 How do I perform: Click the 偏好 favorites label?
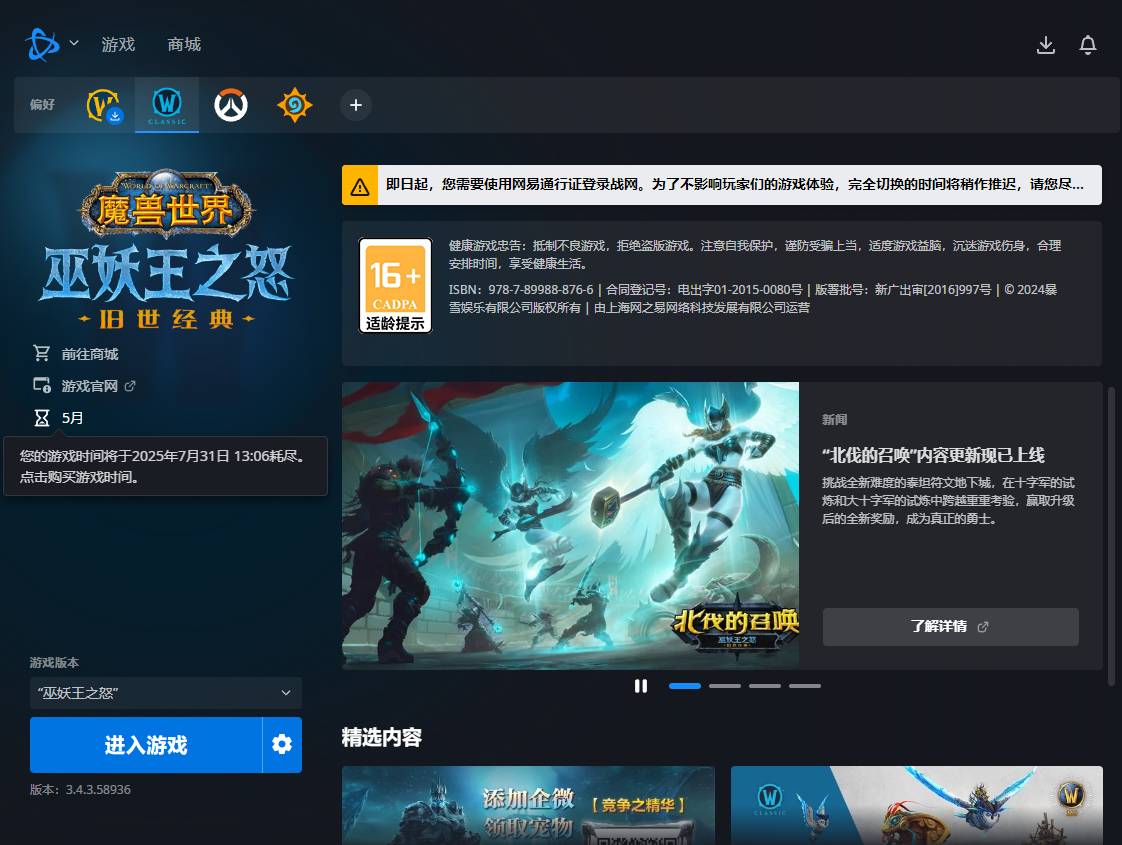click(x=42, y=104)
